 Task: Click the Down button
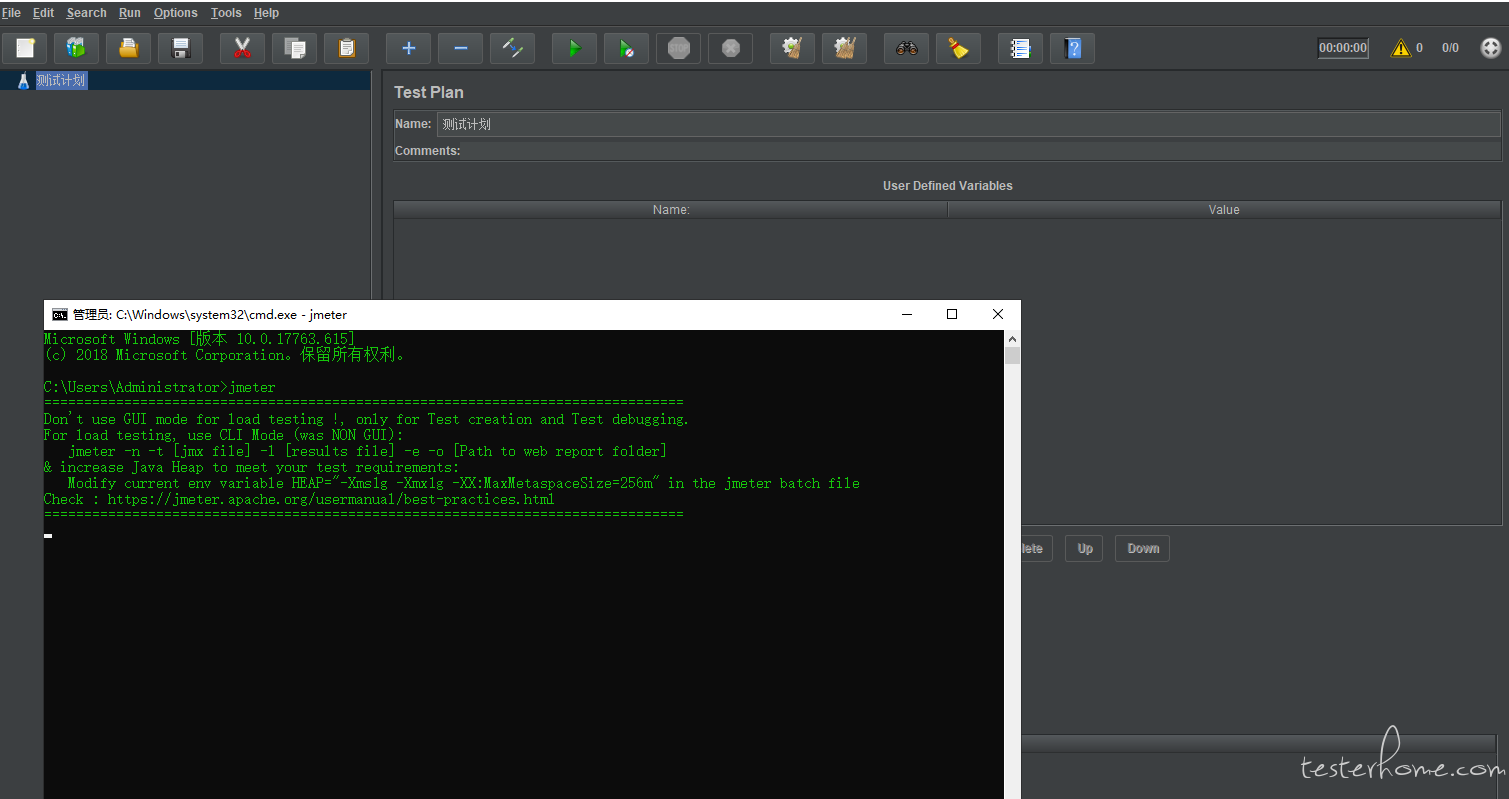pyautogui.click(x=1143, y=548)
